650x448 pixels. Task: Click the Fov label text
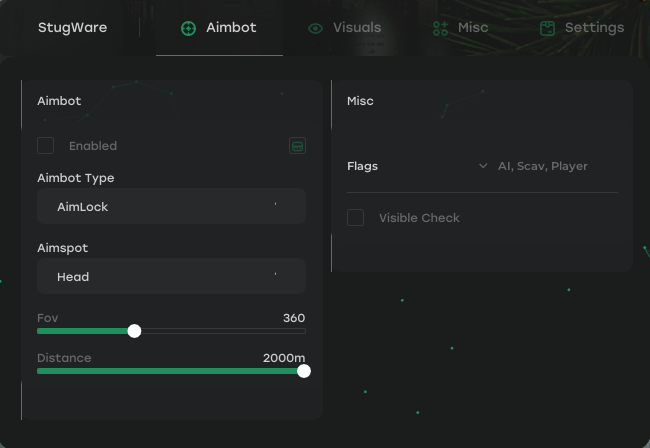pos(48,318)
